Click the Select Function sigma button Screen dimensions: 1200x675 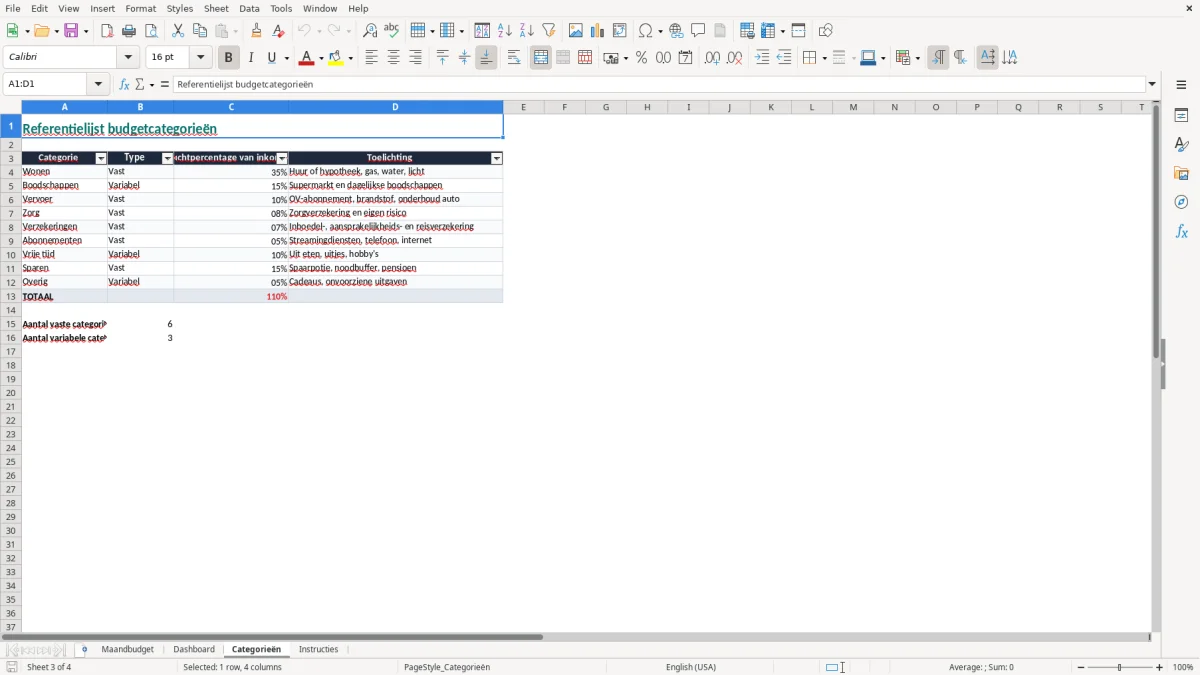[140, 84]
